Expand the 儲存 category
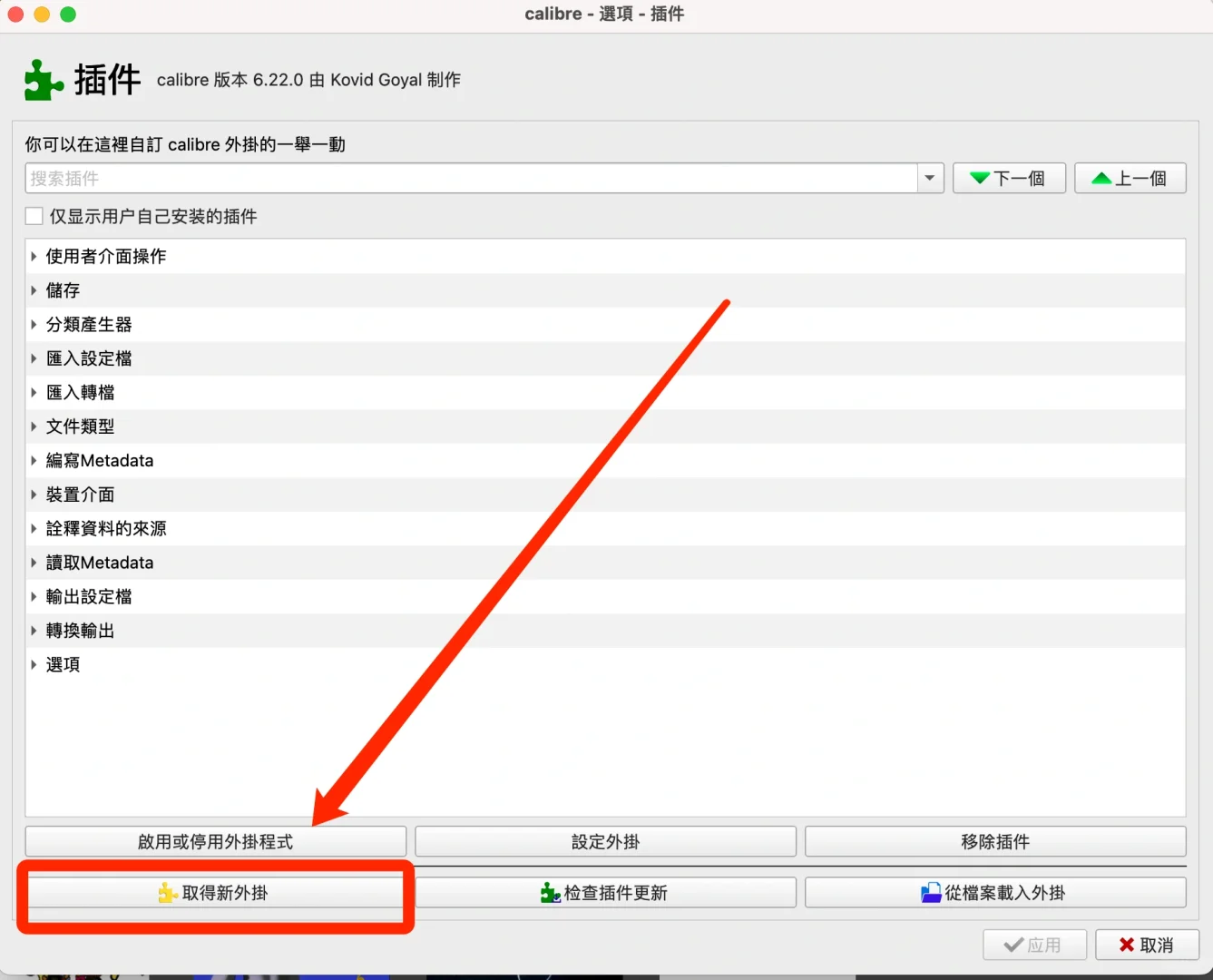 pyautogui.click(x=34, y=290)
